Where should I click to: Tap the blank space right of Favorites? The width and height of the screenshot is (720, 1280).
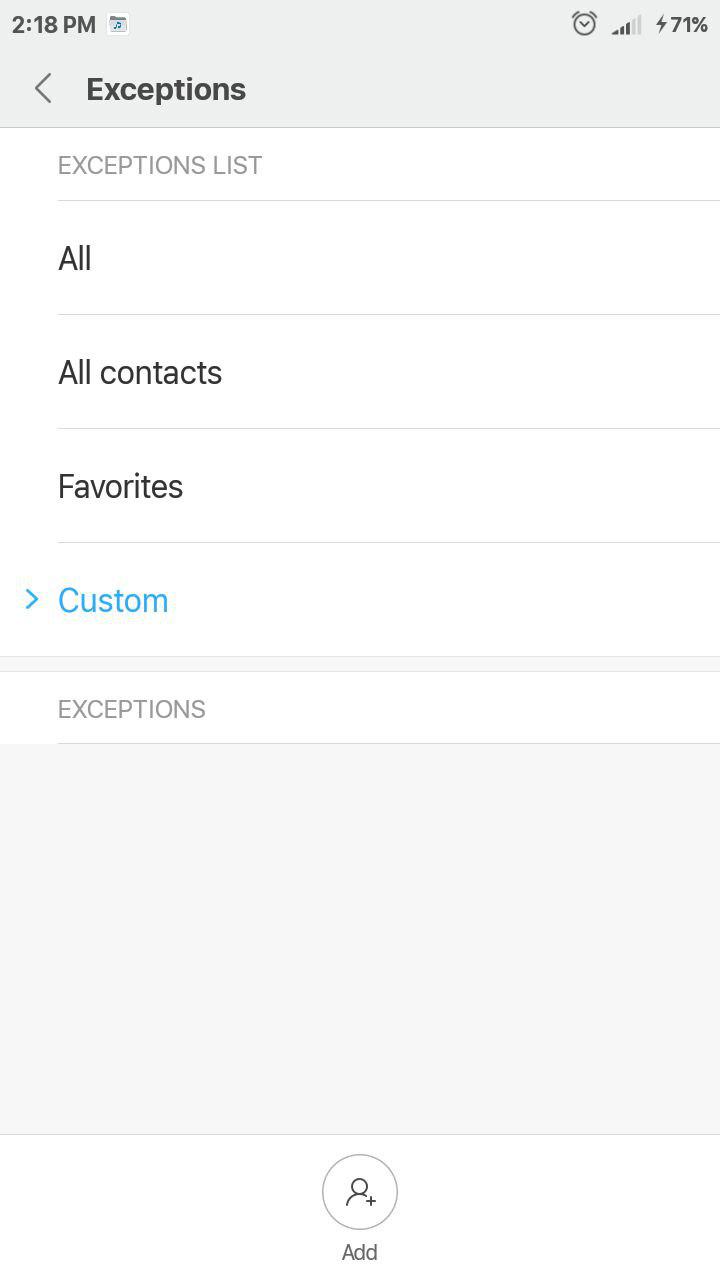(450, 486)
